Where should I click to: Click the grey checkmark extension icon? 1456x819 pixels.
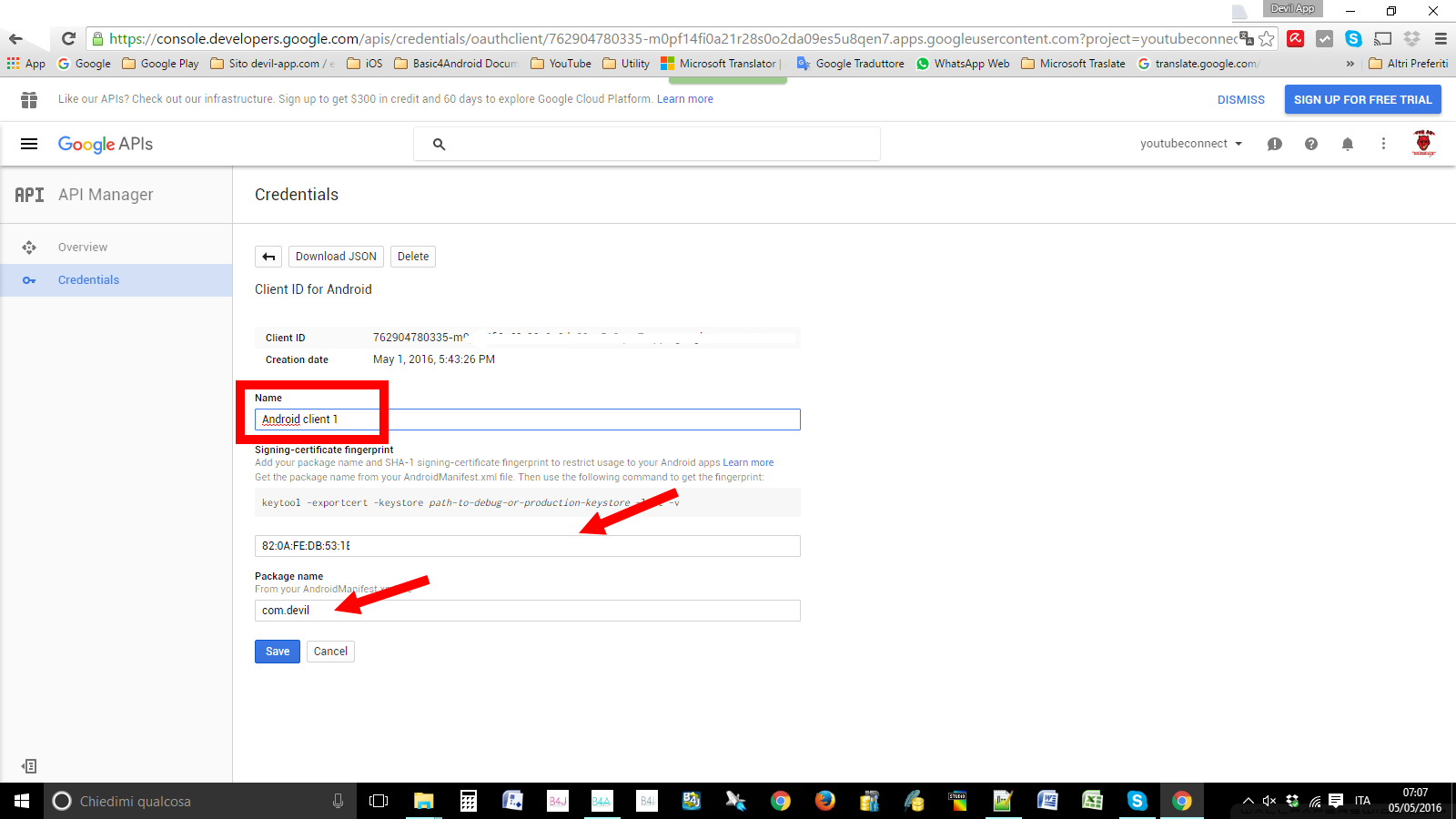tap(1325, 38)
